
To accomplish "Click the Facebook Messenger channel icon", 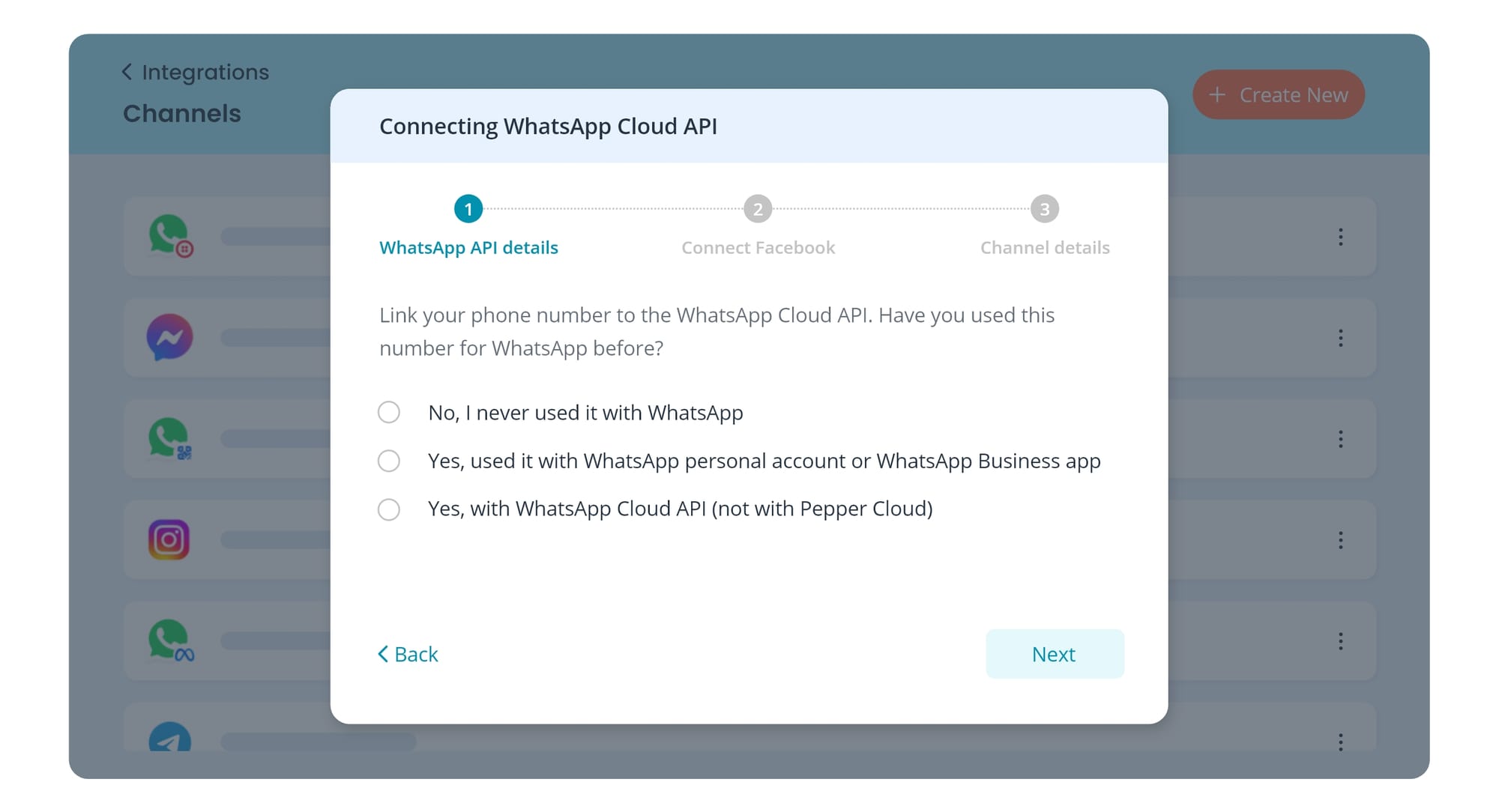I will pos(169,337).
